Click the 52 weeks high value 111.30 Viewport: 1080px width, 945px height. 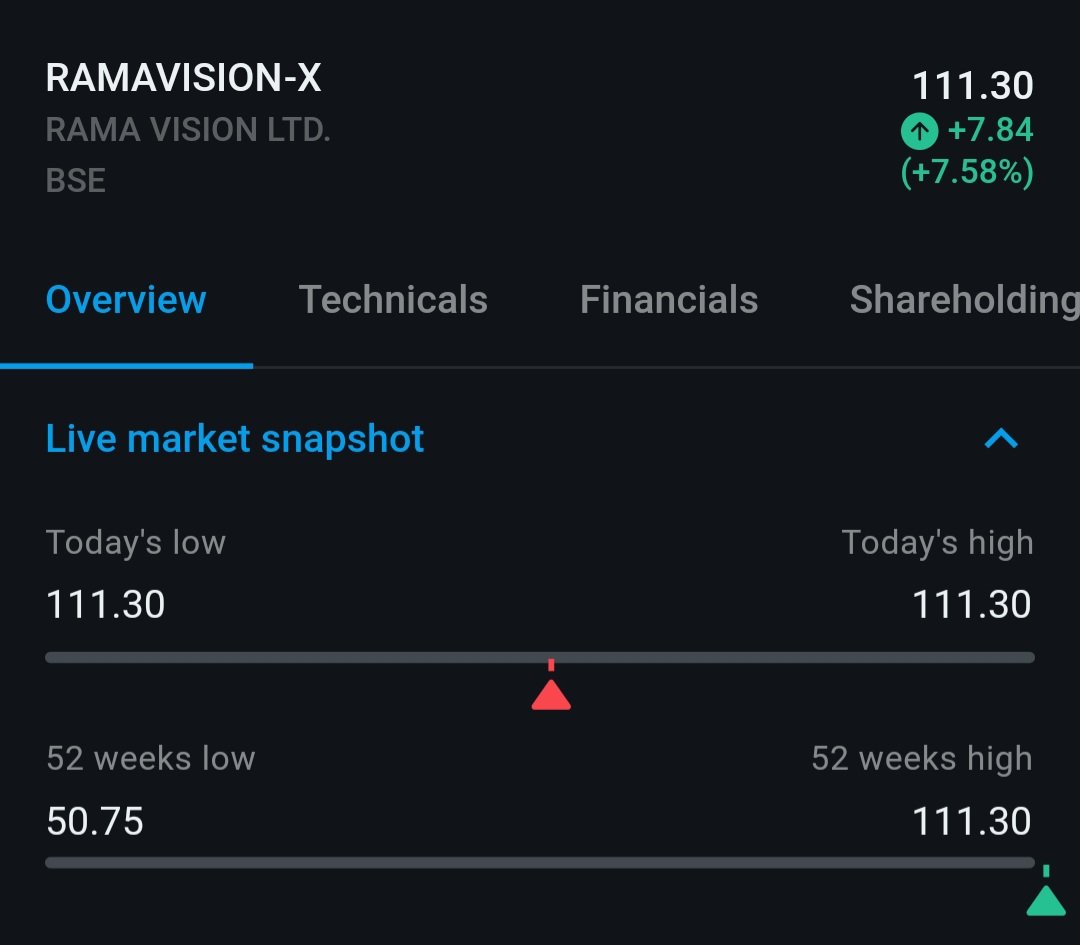[x=972, y=822]
